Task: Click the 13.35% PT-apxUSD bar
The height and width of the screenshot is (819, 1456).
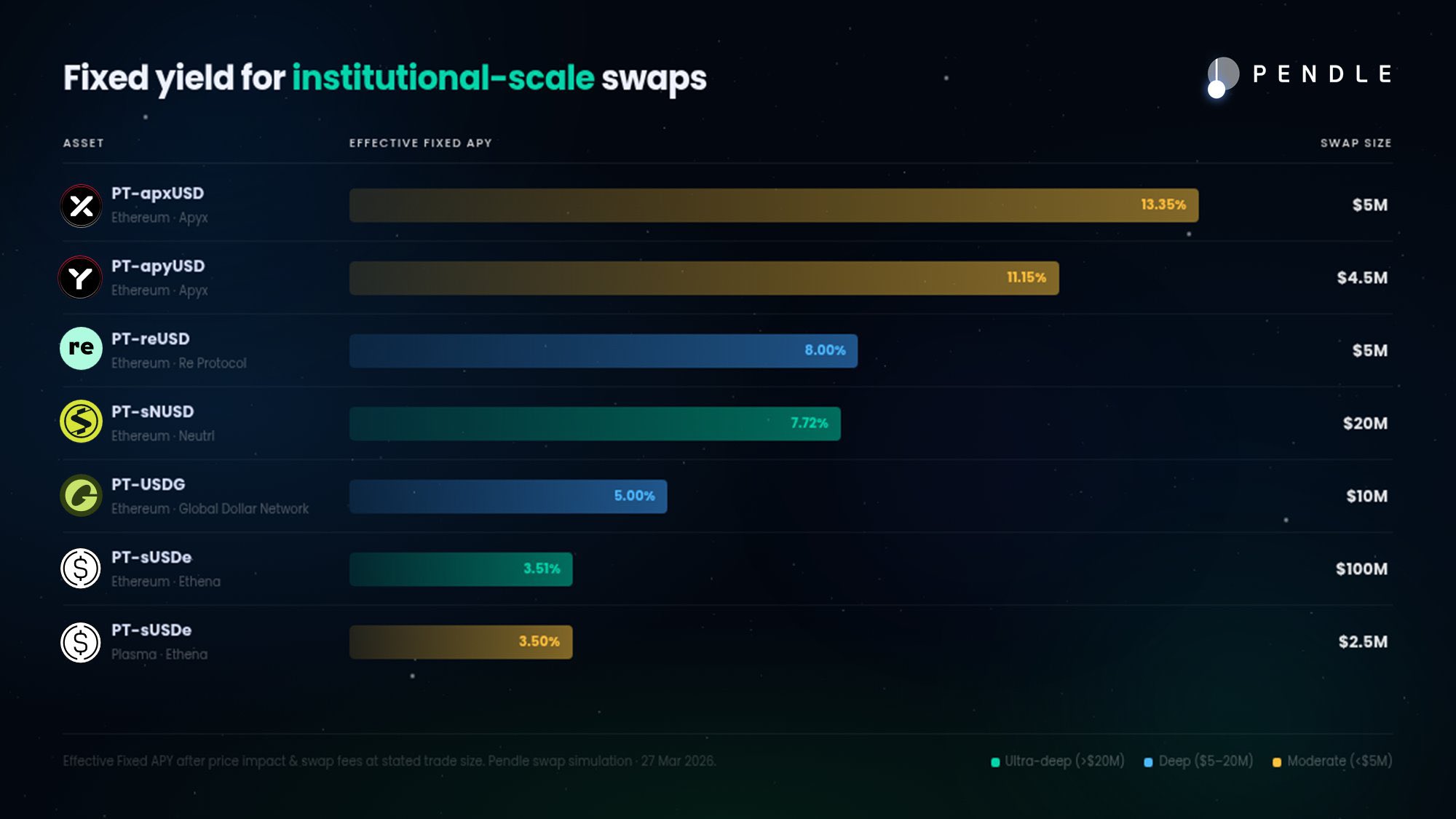Action: coord(773,205)
